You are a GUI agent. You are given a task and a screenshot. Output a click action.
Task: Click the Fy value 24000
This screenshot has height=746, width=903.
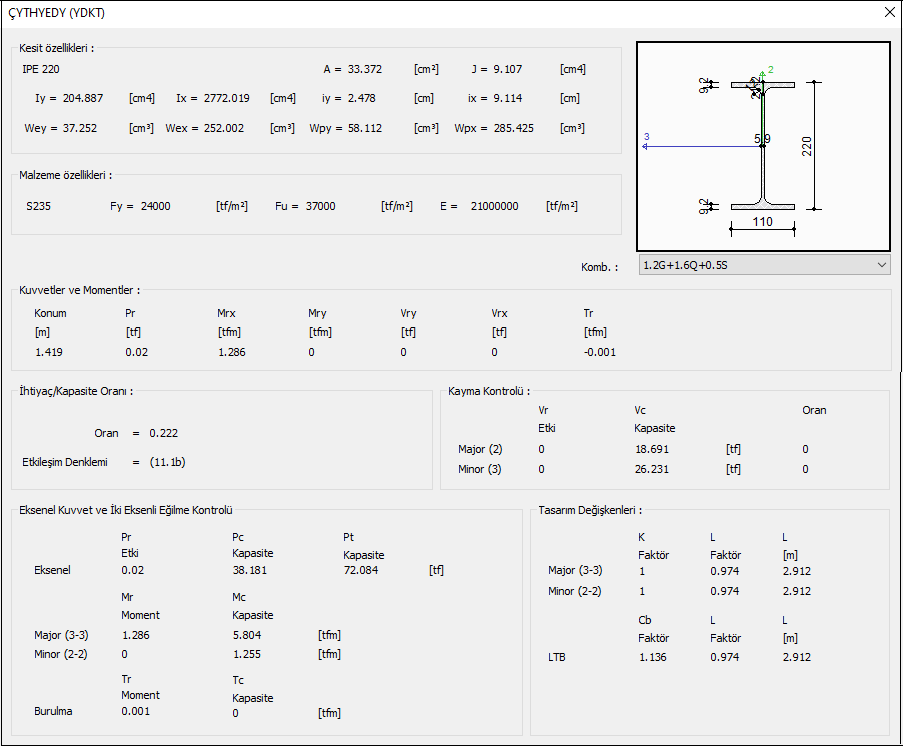click(155, 206)
